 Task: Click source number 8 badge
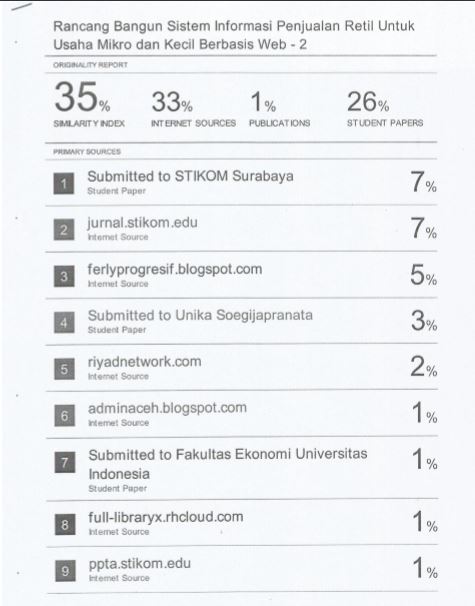coord(65,524)
